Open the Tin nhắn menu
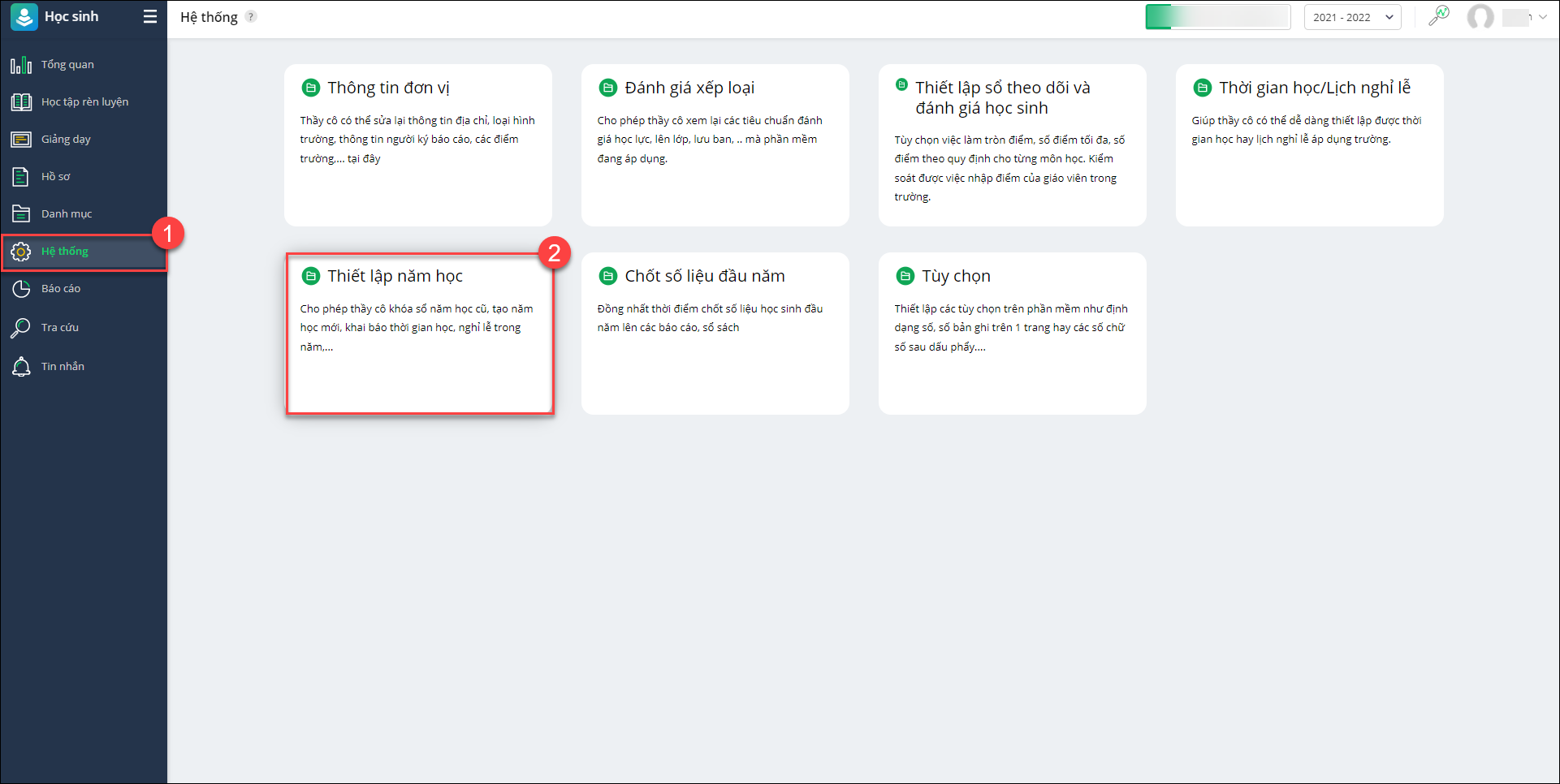Viewport: 1560px width, 784px height. click(x=63, y=367)
